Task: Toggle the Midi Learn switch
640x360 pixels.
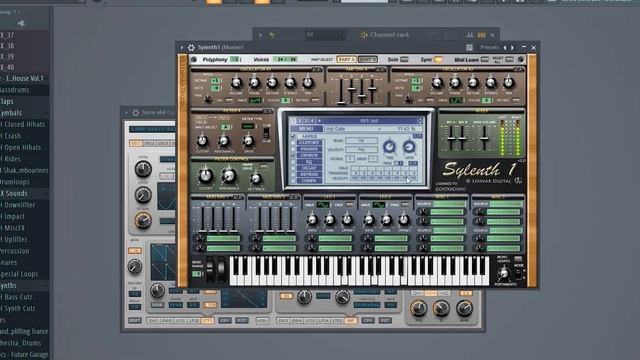Action: [484, 60]
